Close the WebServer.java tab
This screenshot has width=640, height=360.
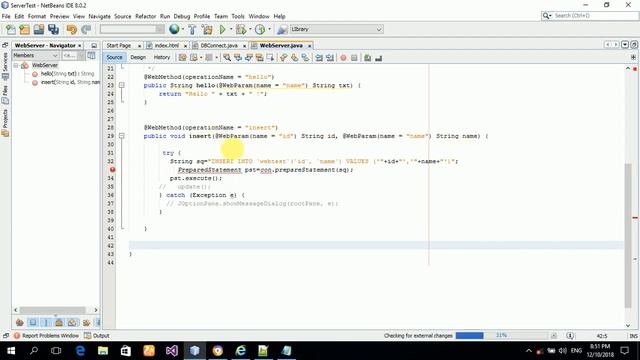[x=310, y=46]
